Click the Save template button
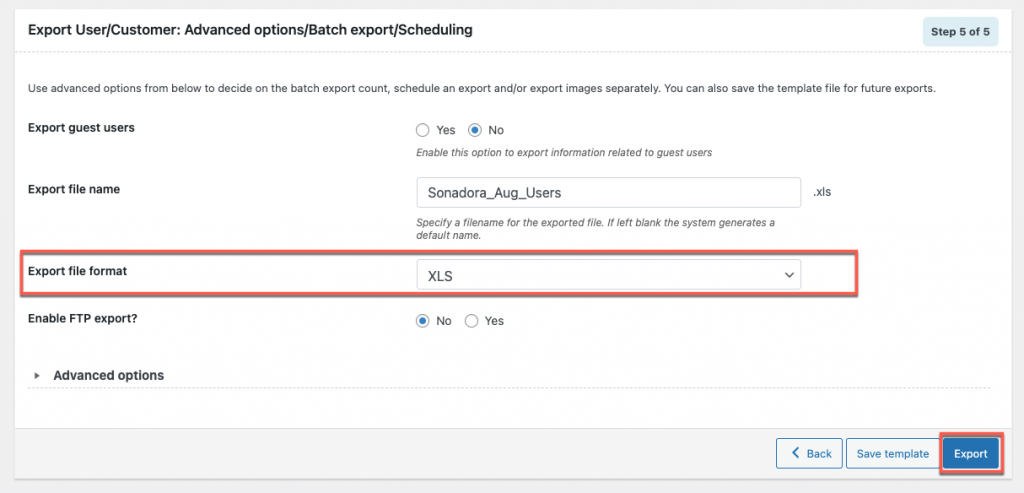Image resolution: width=1024 pixels, height=493 pixels. tap(892, 453)
